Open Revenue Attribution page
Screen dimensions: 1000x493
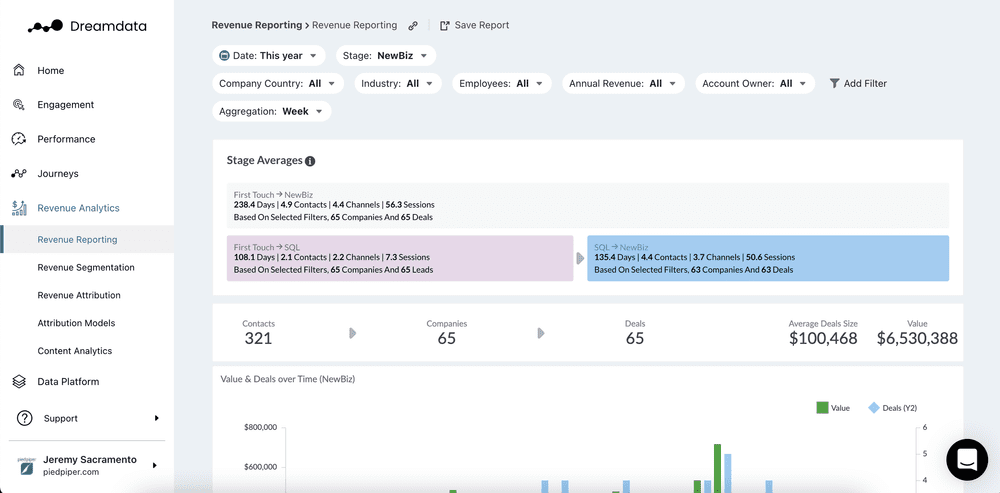[79, 295]
